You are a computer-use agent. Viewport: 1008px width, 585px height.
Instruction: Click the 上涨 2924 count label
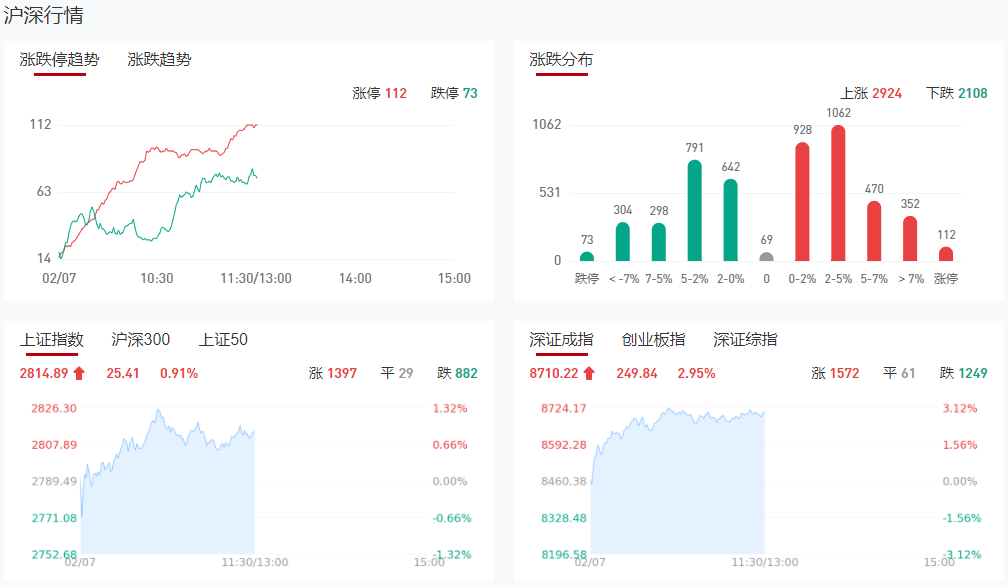[x=872, y=93]
